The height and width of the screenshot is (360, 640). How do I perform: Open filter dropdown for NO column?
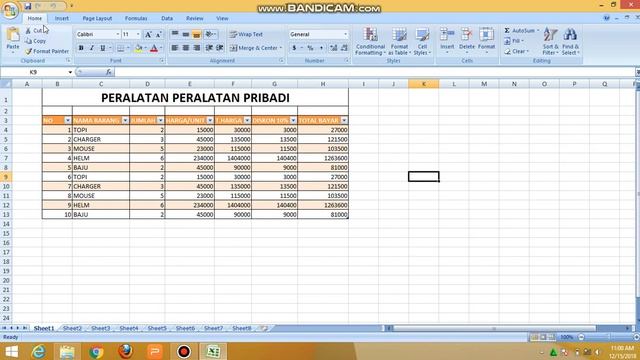(x=68, y=120)
